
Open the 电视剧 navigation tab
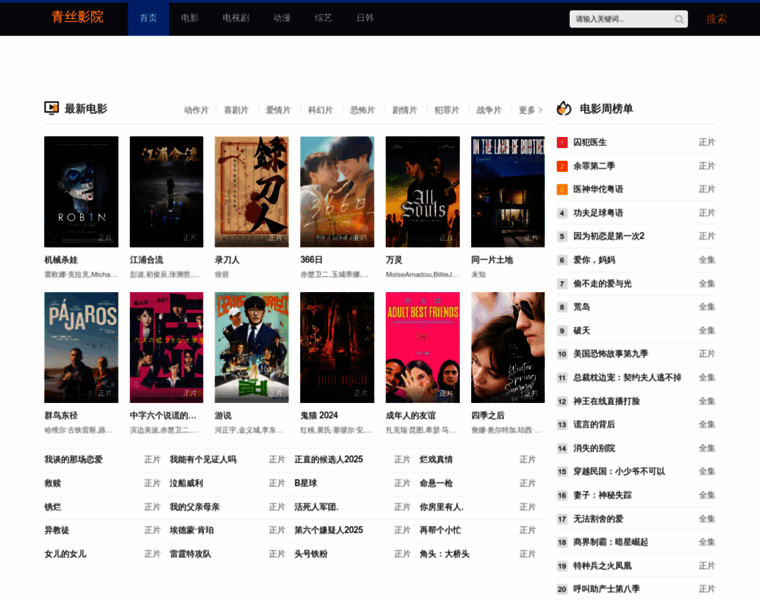(x=236, y=18)
